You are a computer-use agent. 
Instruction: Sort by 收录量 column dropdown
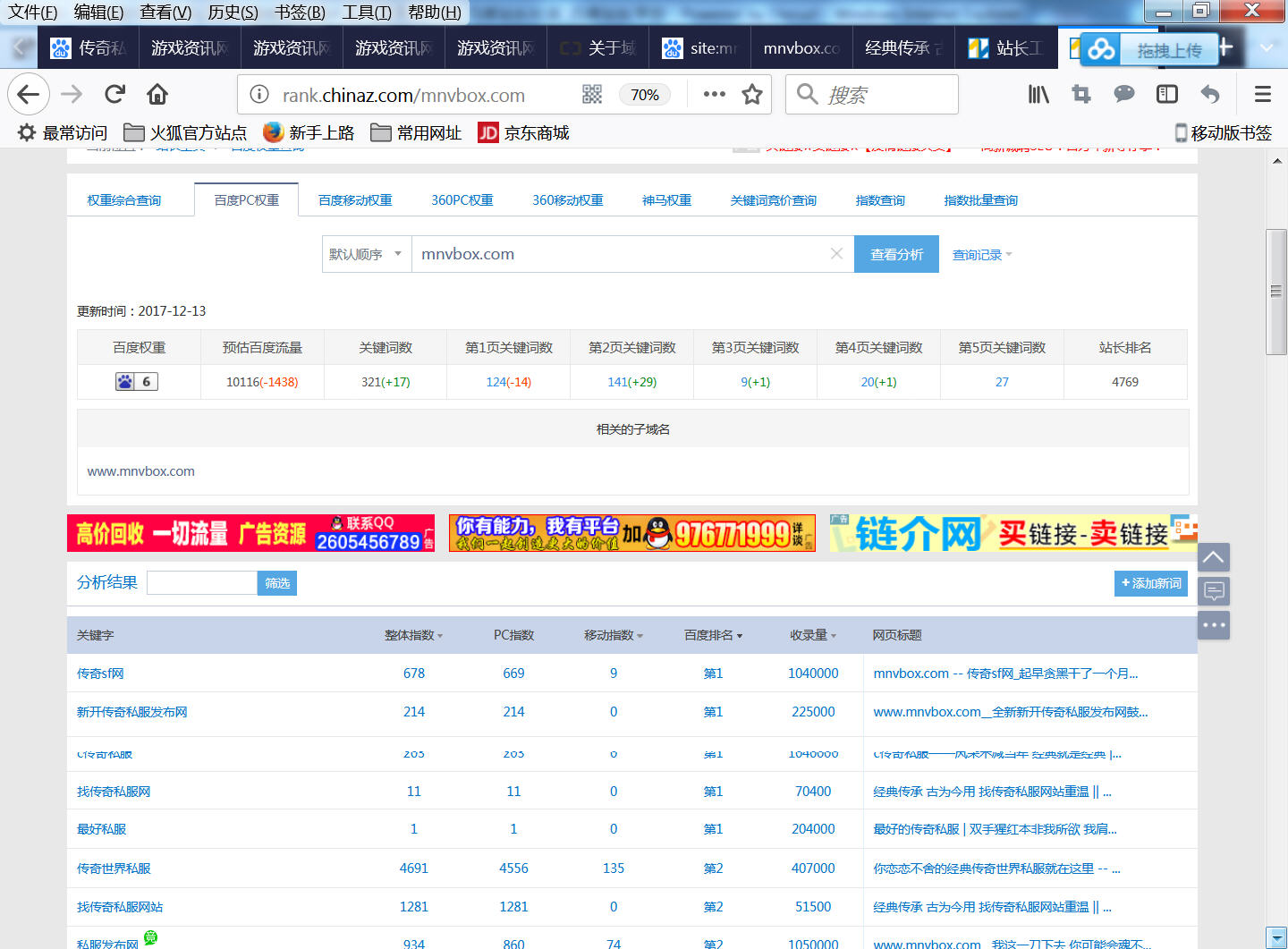pos(813,635)
